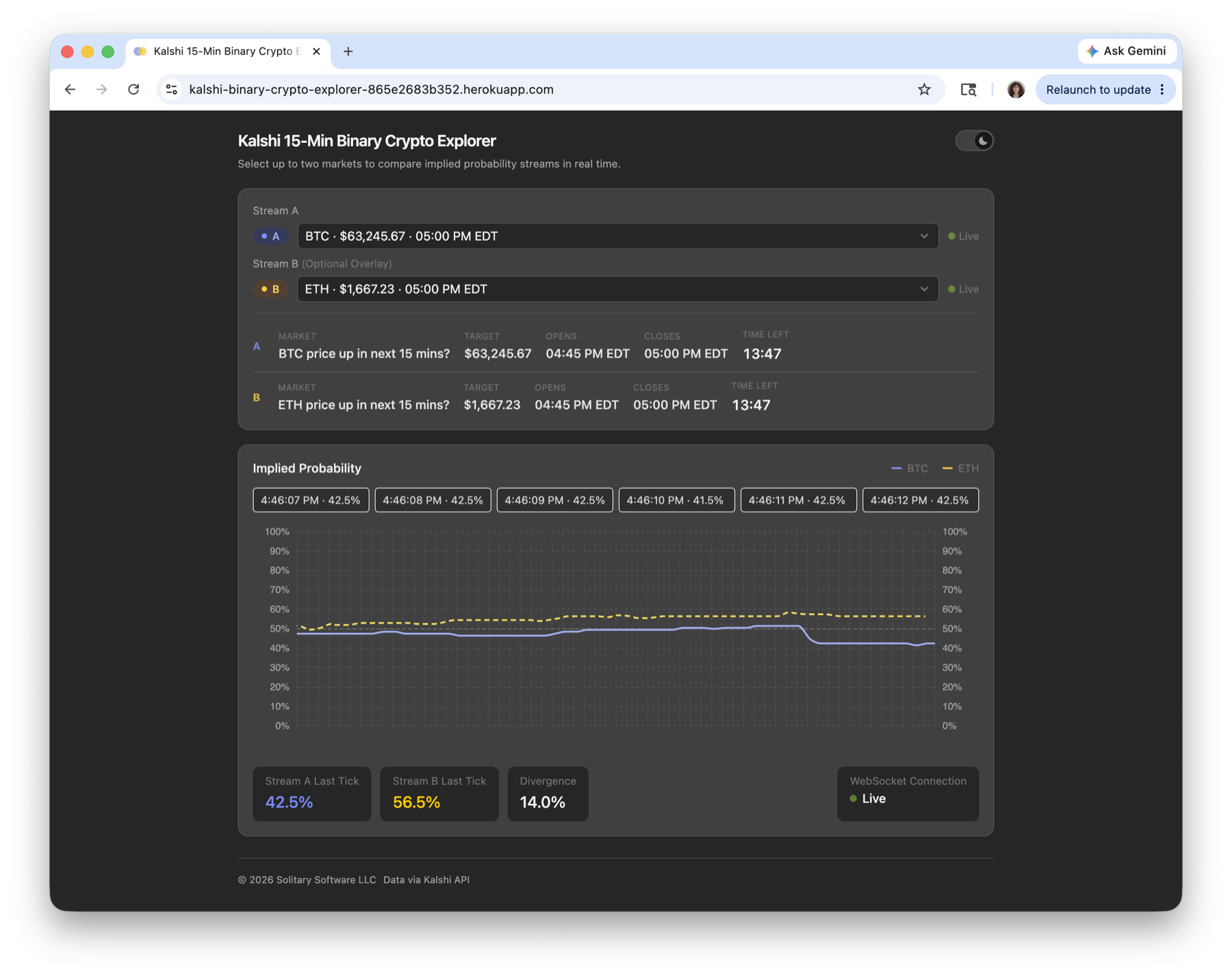Image resolution: width=1232 pixels, height=977 pixels.
Task: Open the Stream A market dropdown
Action: click(617, 236)
